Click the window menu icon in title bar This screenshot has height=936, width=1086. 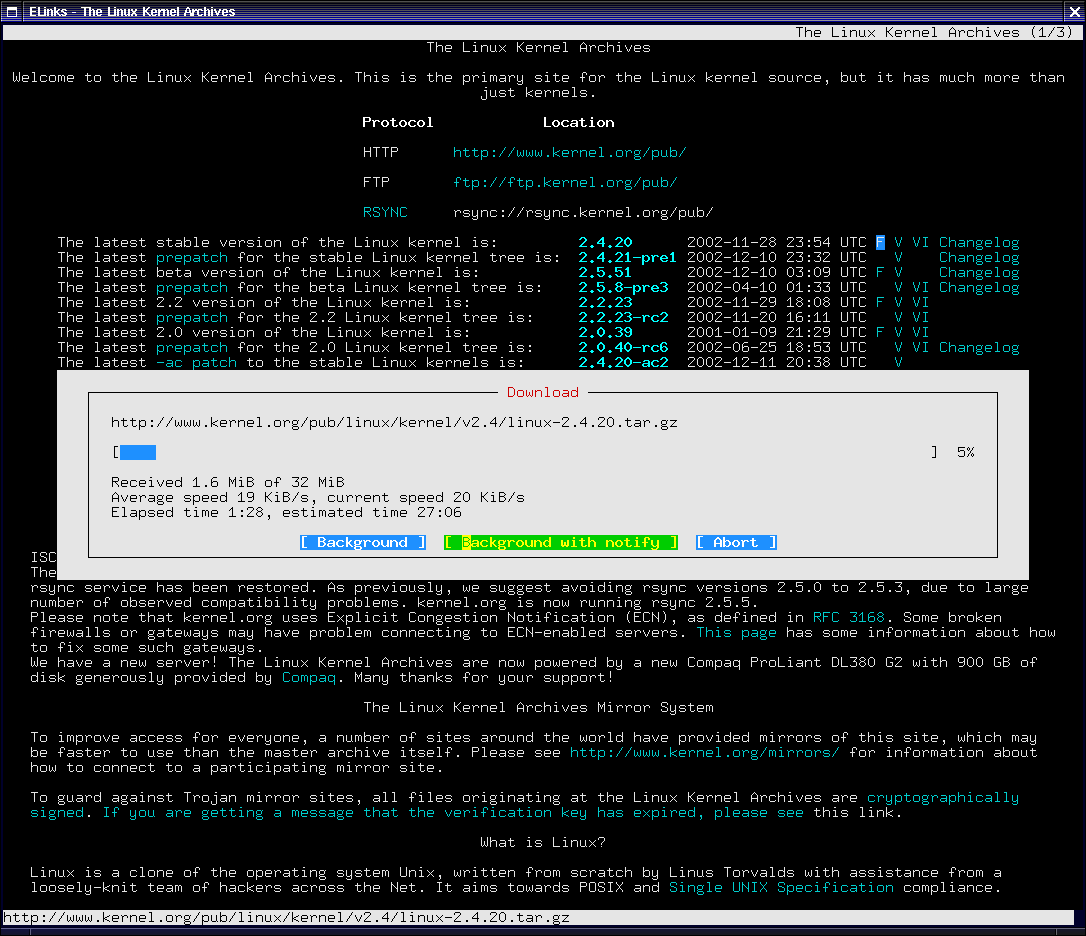point(12,12)
